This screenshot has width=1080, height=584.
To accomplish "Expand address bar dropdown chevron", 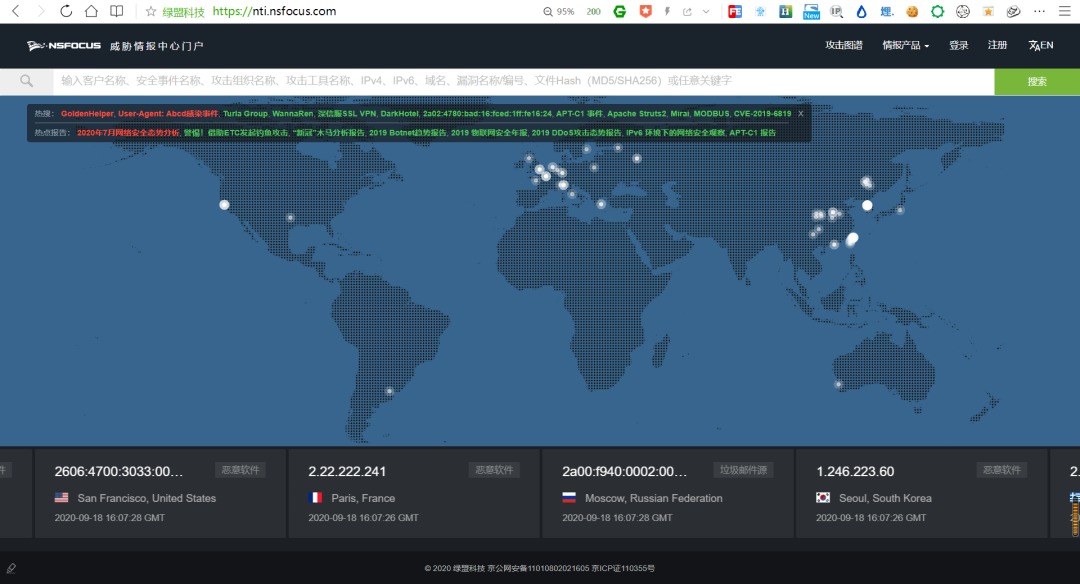I will [x=706, y=12].
